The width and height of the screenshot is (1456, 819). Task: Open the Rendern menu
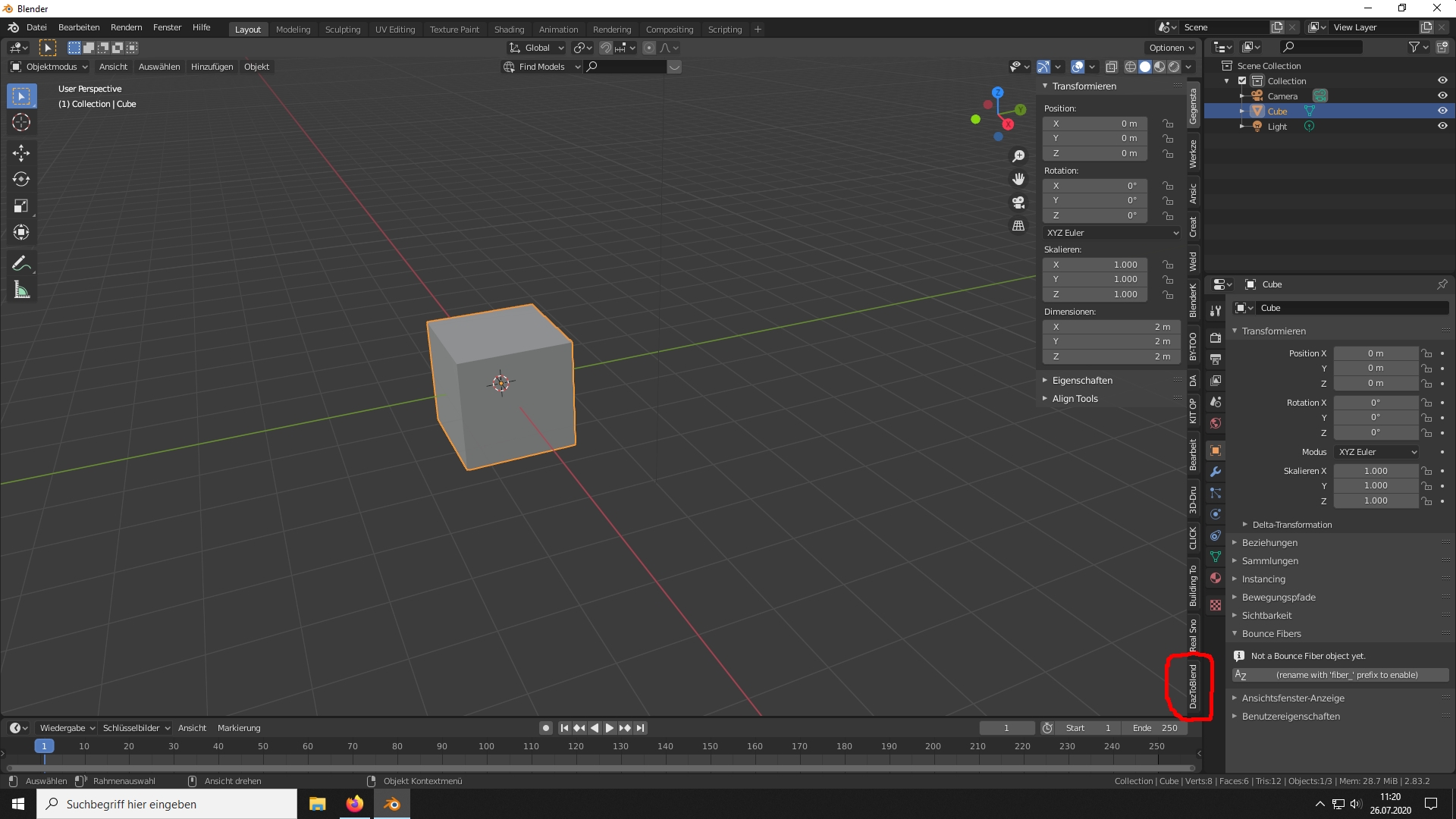[x=126, y=27]
